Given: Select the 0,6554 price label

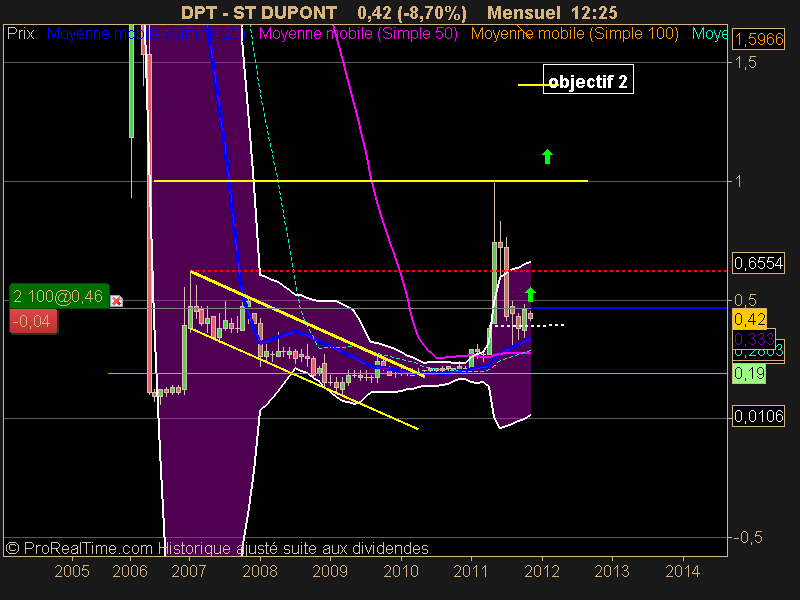Looking at the screenshot, I should [758, 263].
